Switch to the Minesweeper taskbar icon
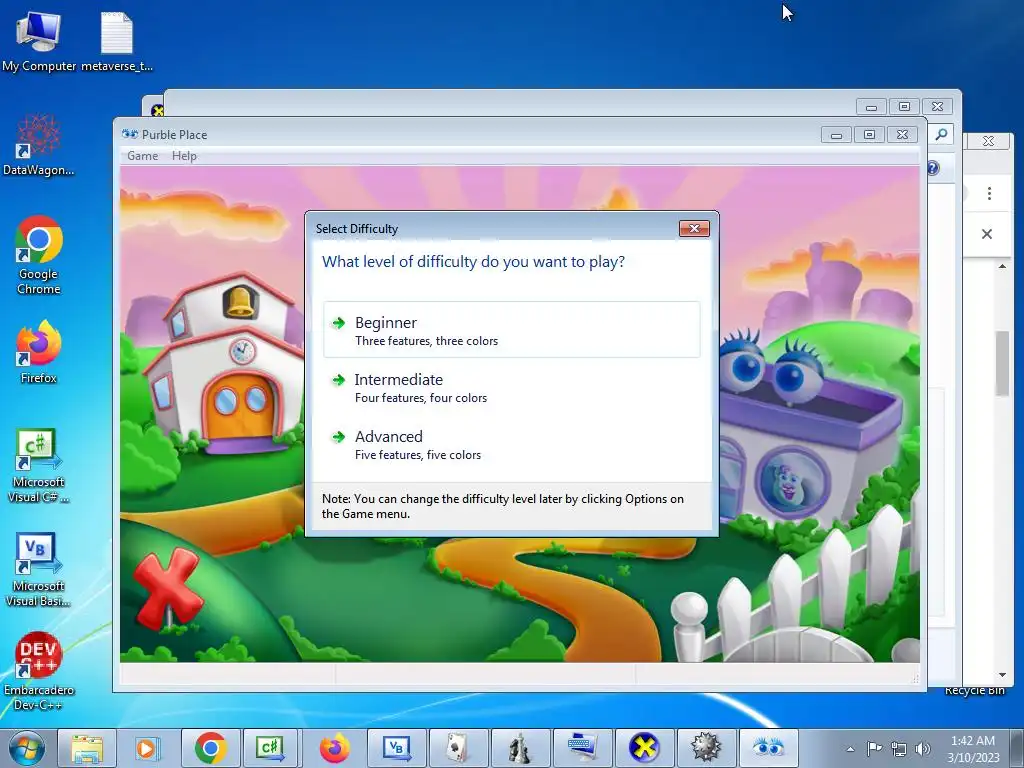 point(706,748)
